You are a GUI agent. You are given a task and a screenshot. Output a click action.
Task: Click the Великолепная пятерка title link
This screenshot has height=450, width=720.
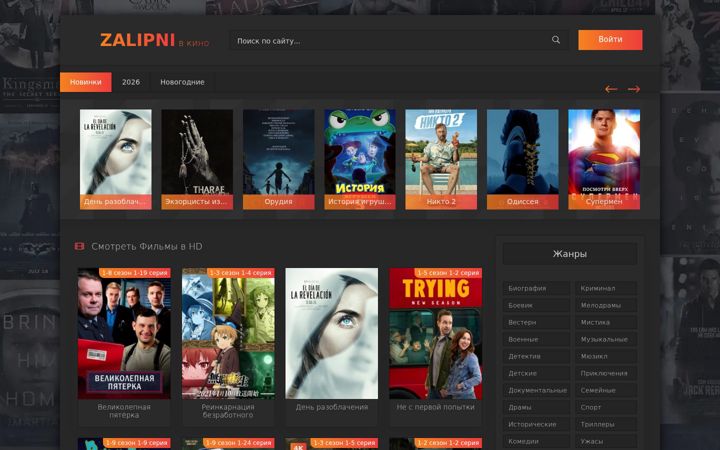124,411
